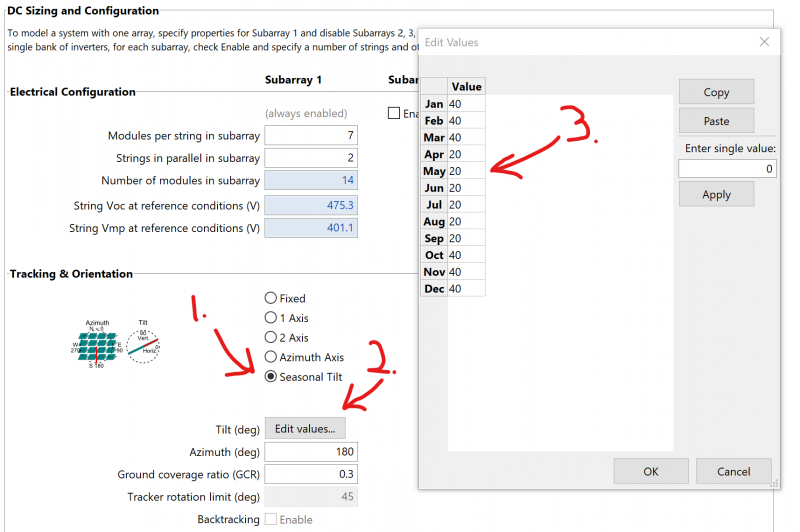The height and width of the screenshot is (532, 800).
Task: Click the May tilt value cell
Action: 466,171
